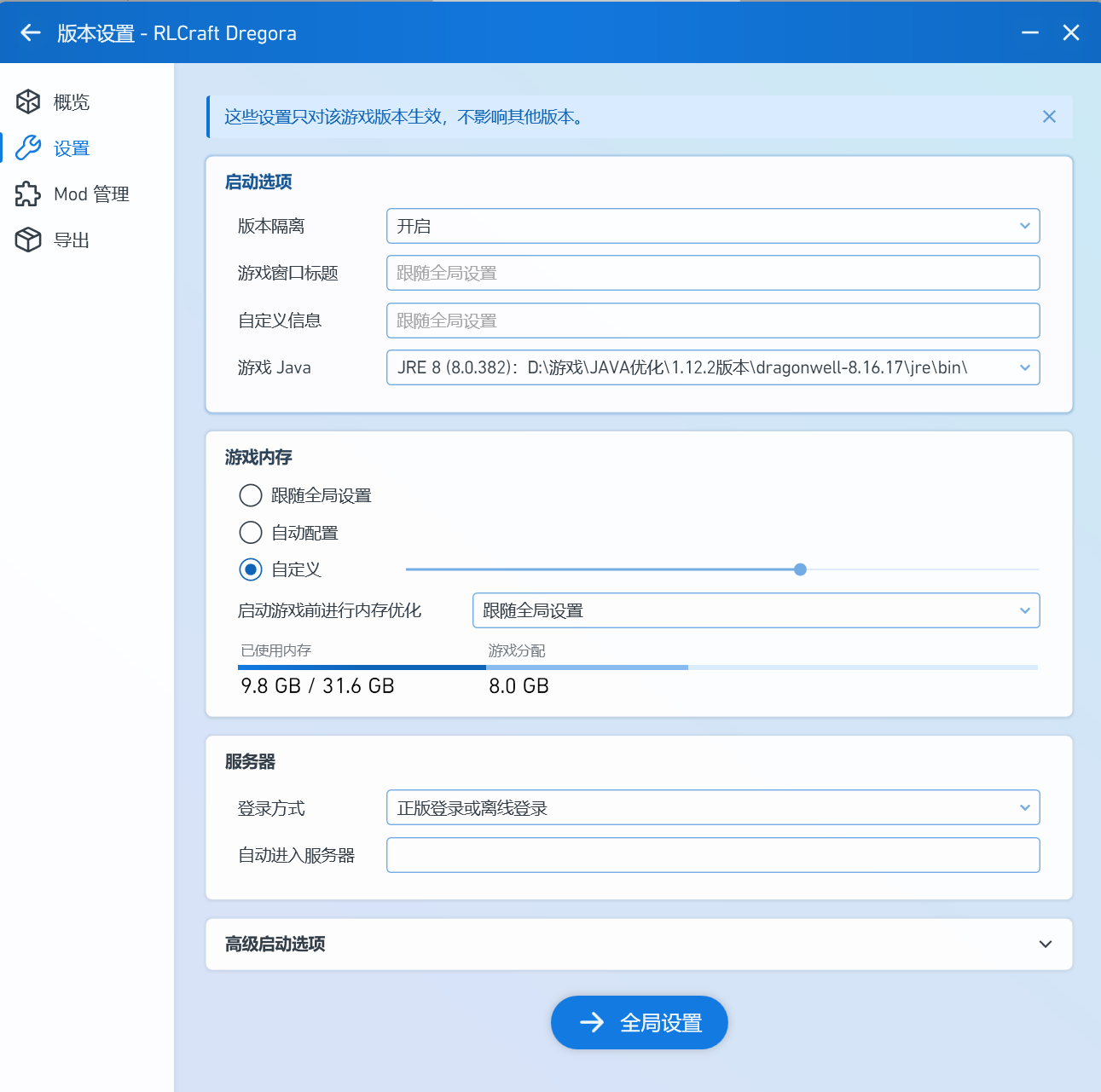Image resolution: width=1101 pixels, height=1092 pixels.
Task: Click the 全局设置 button
Action: 639,1022
